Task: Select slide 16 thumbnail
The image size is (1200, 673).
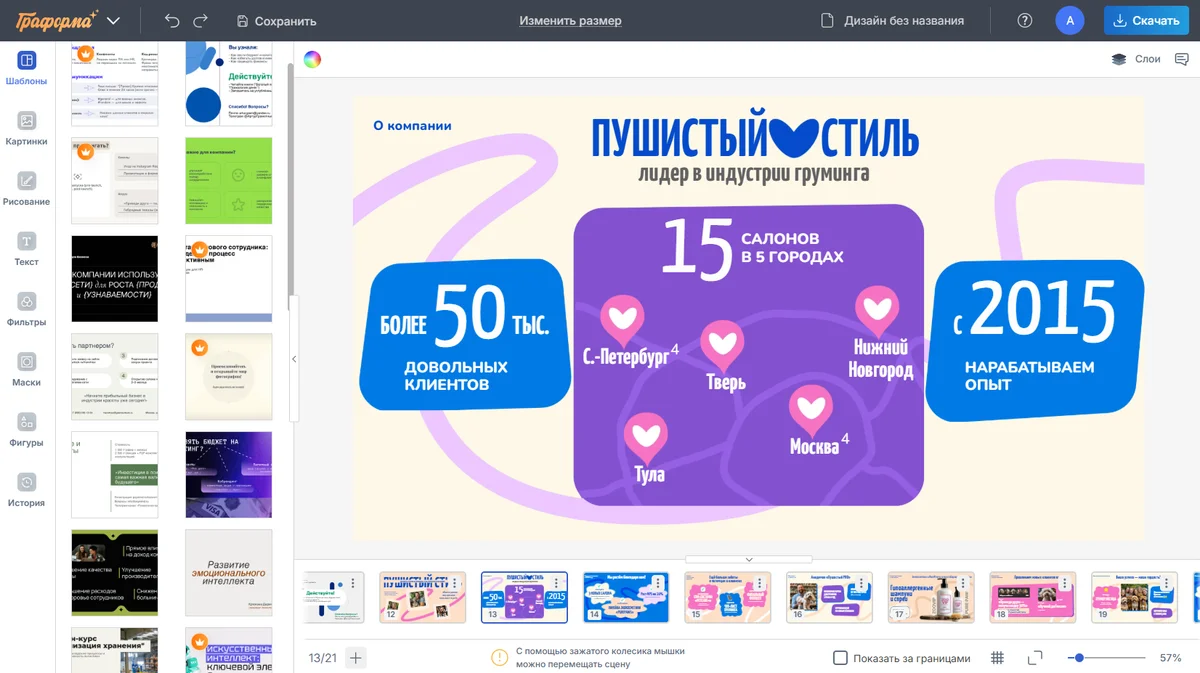Action: pyautogui.click(x=829, y=597)
